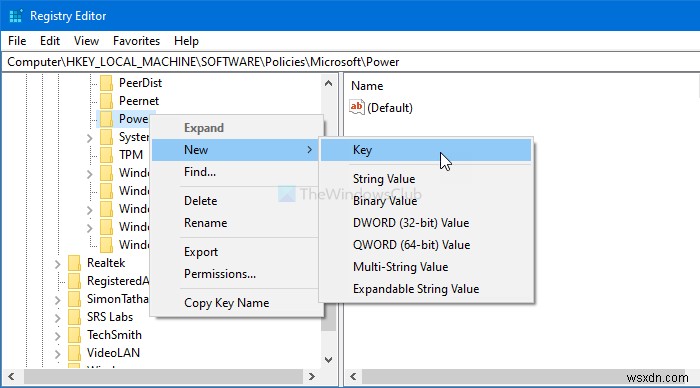Click the RegisteredApplications folder icon
Viewport: 700px width, 388px height.
74,281
